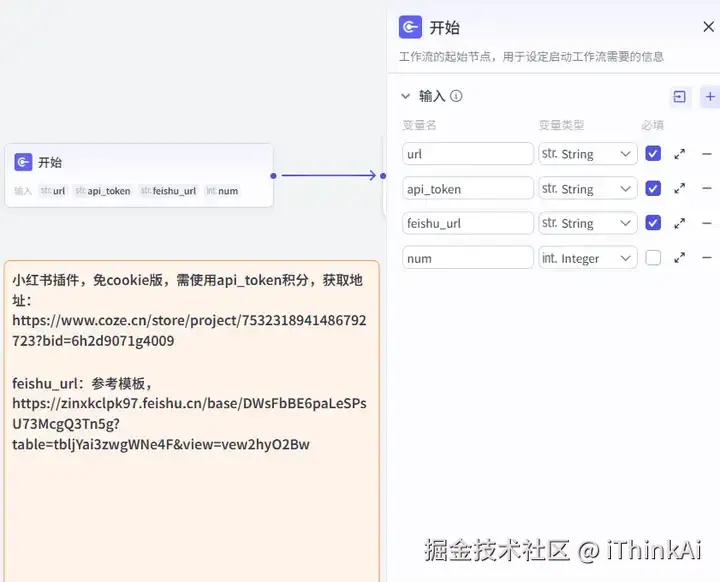The image size is (720, 582).
Task: Click the import inputs icon
Action: coord(680,96)
